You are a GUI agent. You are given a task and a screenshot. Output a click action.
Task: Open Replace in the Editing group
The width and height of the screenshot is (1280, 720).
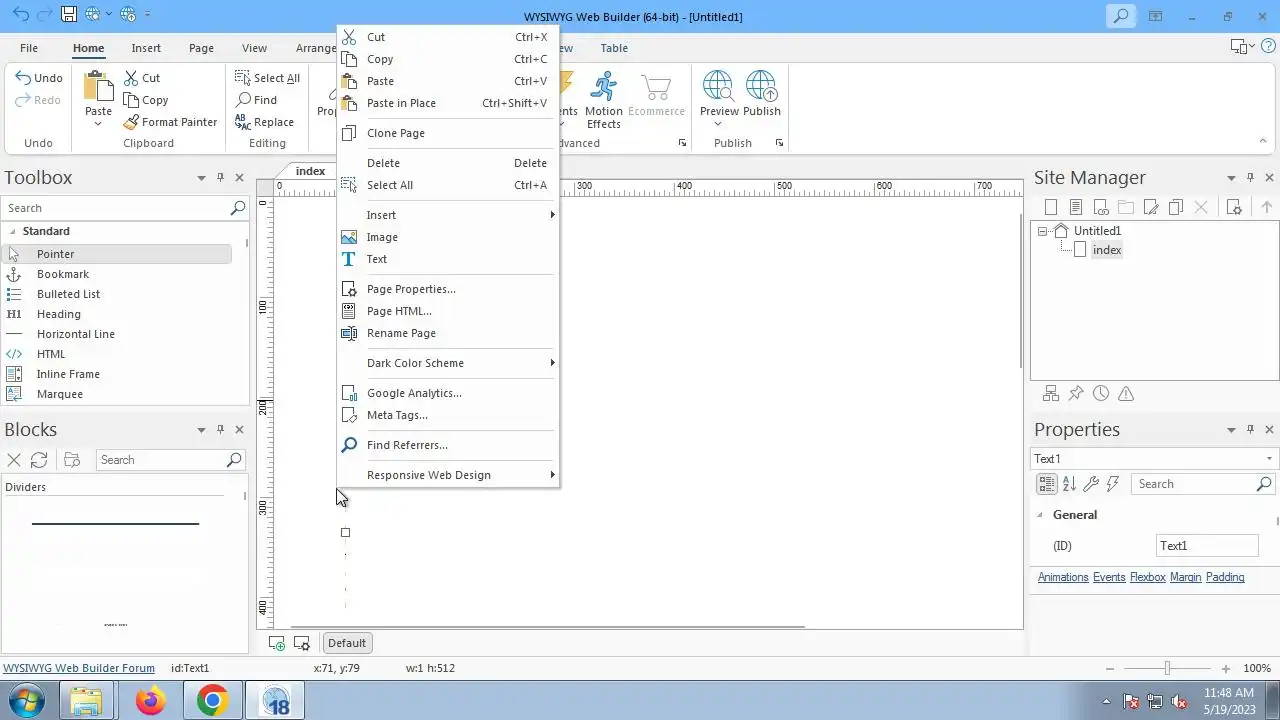pyautogui.click(x=265, y=122)
